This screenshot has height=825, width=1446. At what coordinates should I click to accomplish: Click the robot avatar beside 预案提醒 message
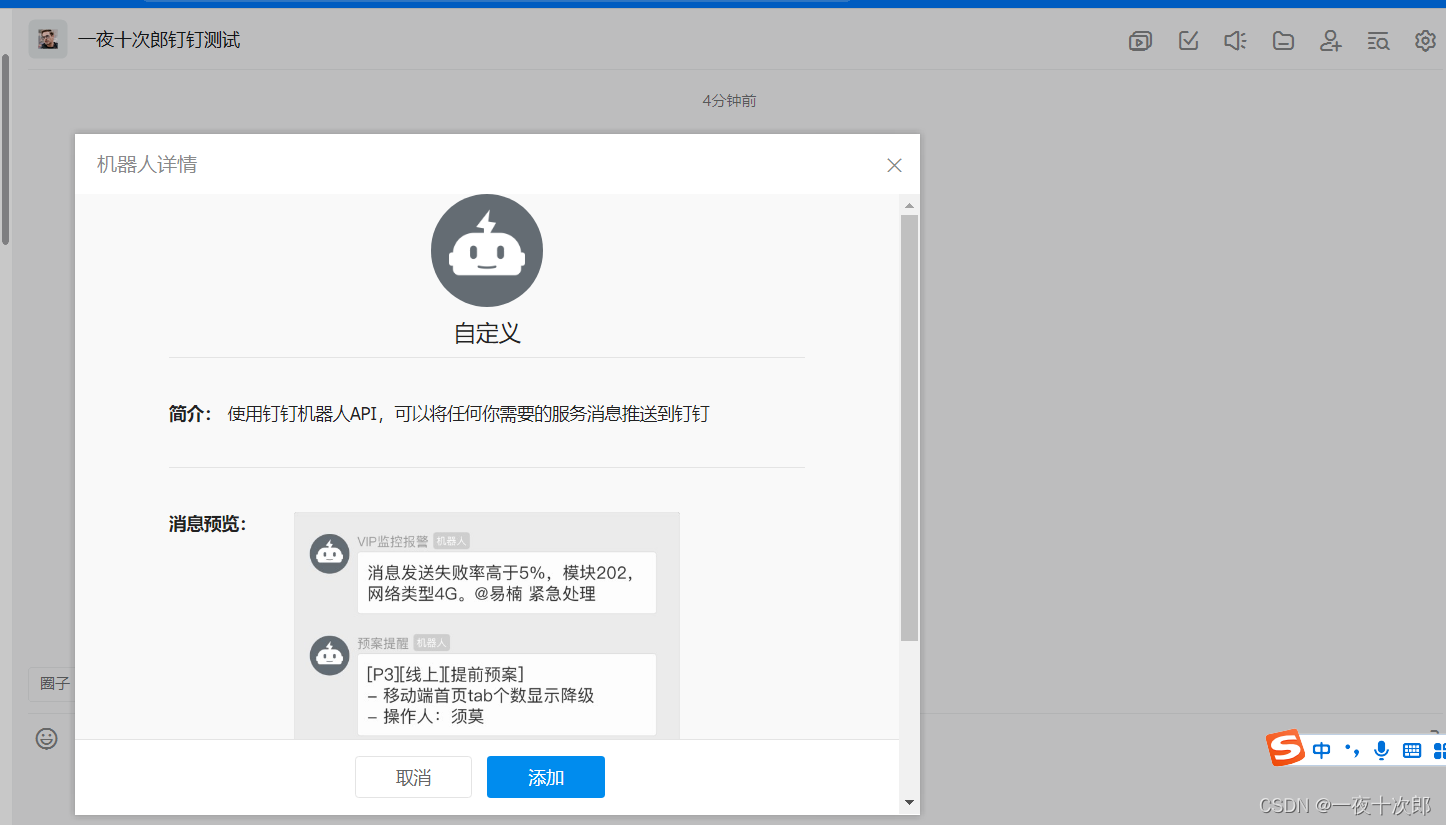(329, 656)
